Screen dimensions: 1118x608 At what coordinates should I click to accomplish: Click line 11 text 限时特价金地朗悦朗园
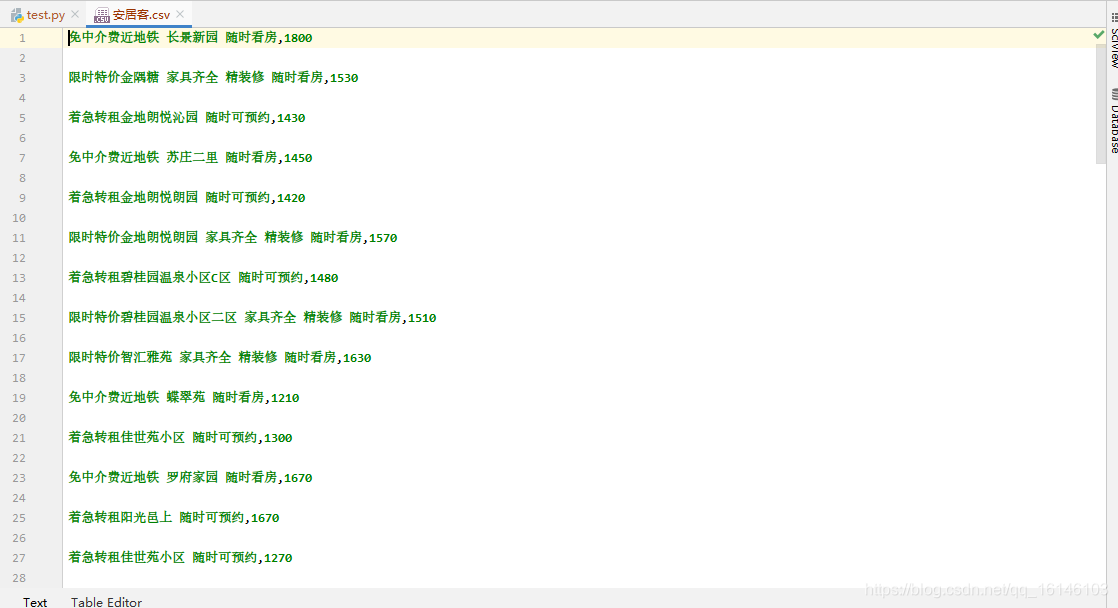(133, 237)
